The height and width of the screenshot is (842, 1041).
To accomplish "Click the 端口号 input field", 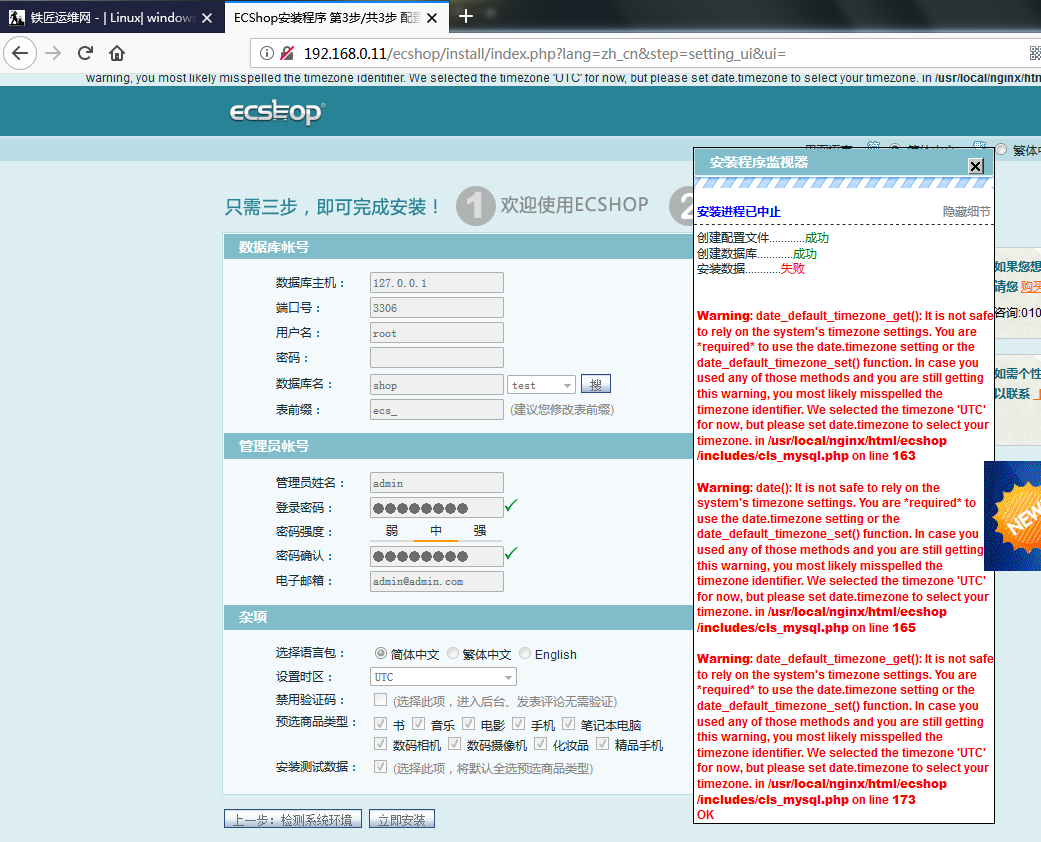I will tap(437, 307).
